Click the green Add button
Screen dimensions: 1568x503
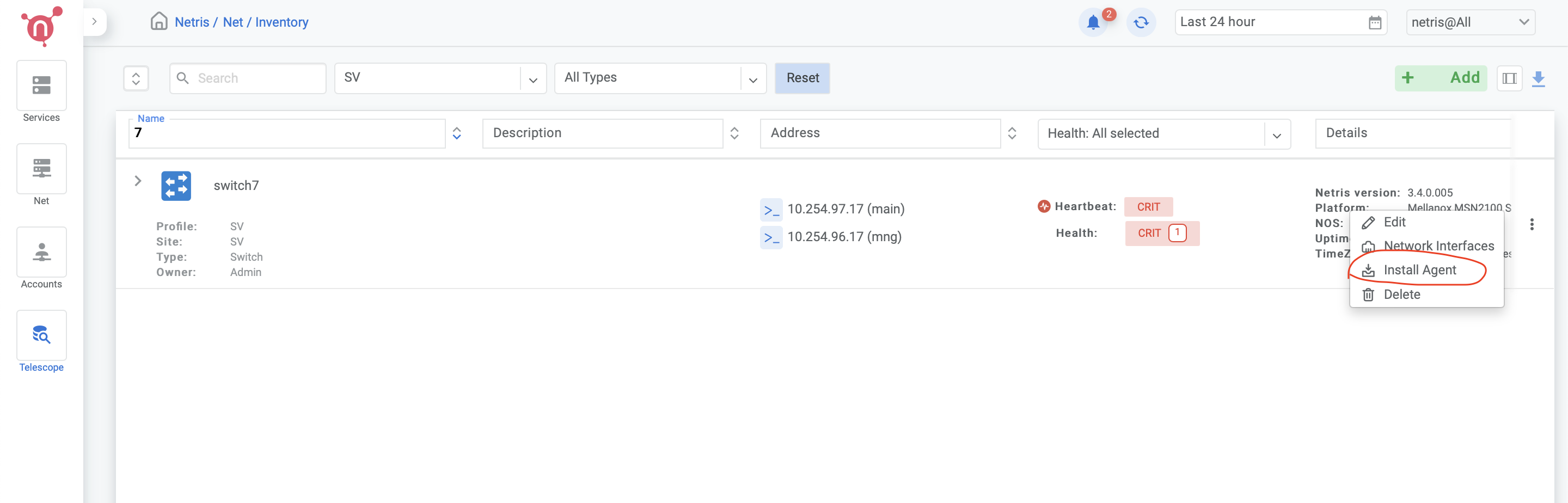pyautogui.click(x=1440, y=78)
